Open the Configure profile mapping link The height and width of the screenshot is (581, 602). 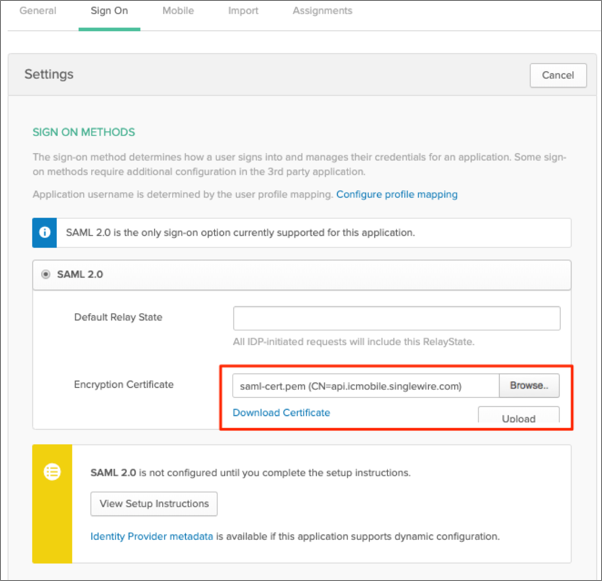click(x=397, y=194)
